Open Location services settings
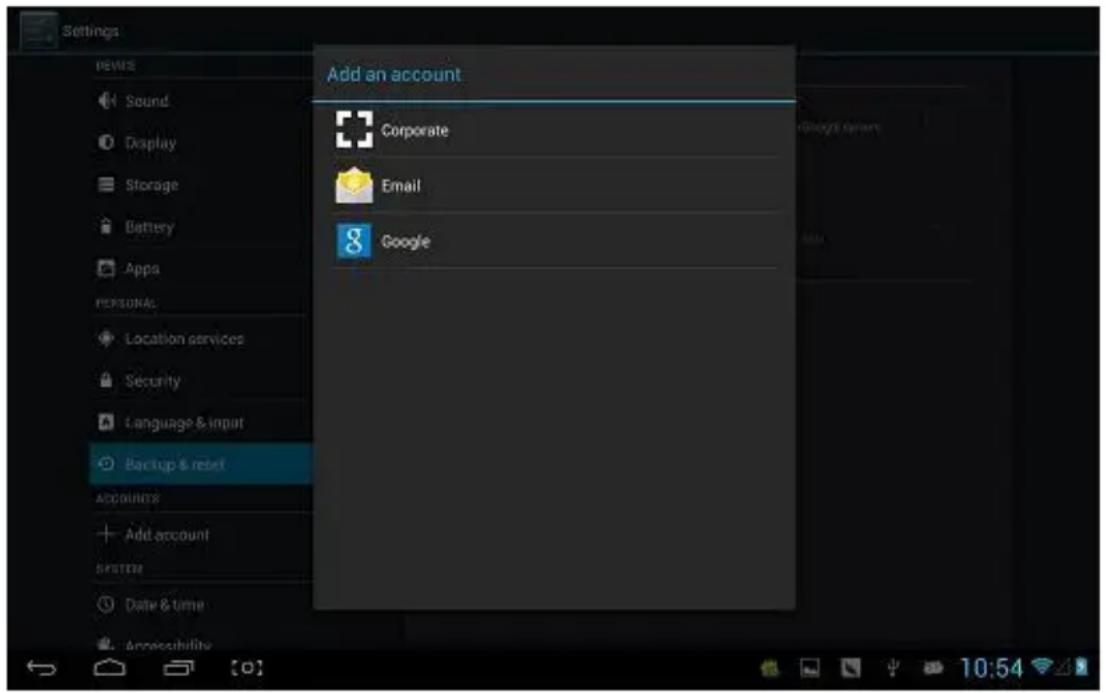 (201, 339)
